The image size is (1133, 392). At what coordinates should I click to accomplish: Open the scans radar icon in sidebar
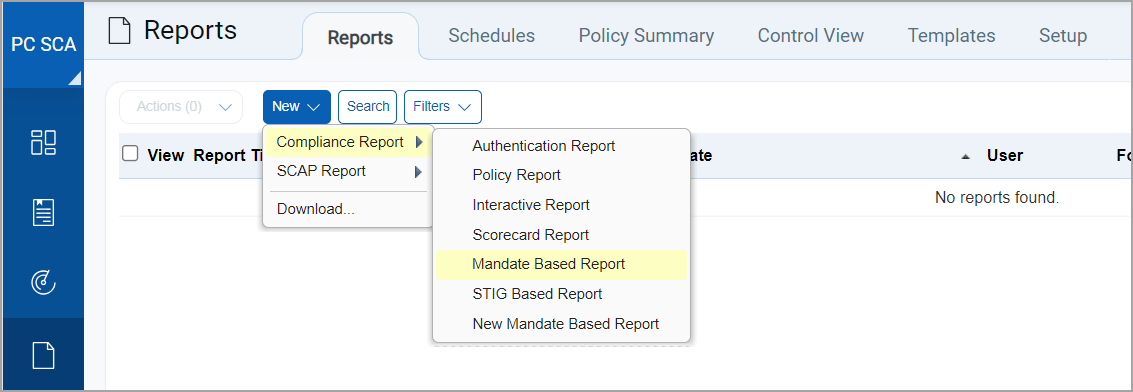click(43, 283)
